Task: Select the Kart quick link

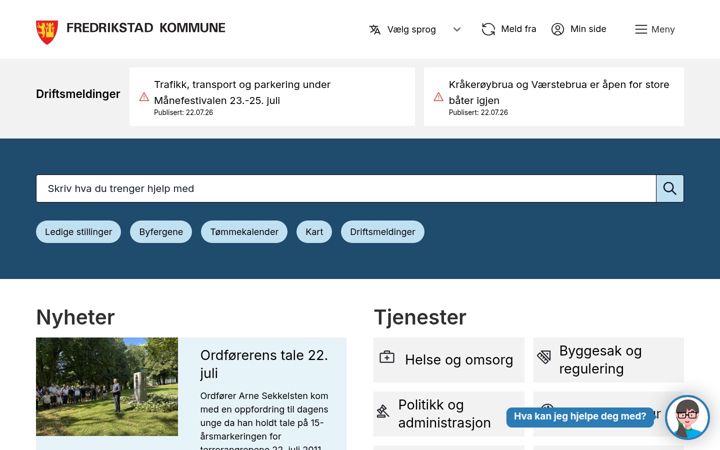Action: 314,232
